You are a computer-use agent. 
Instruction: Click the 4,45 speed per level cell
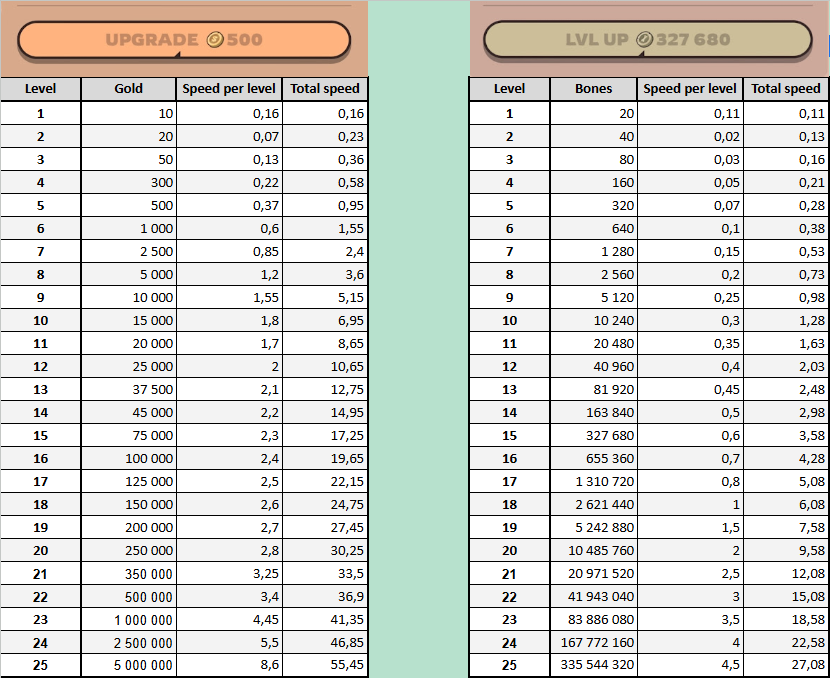click(x=229, y=619)
